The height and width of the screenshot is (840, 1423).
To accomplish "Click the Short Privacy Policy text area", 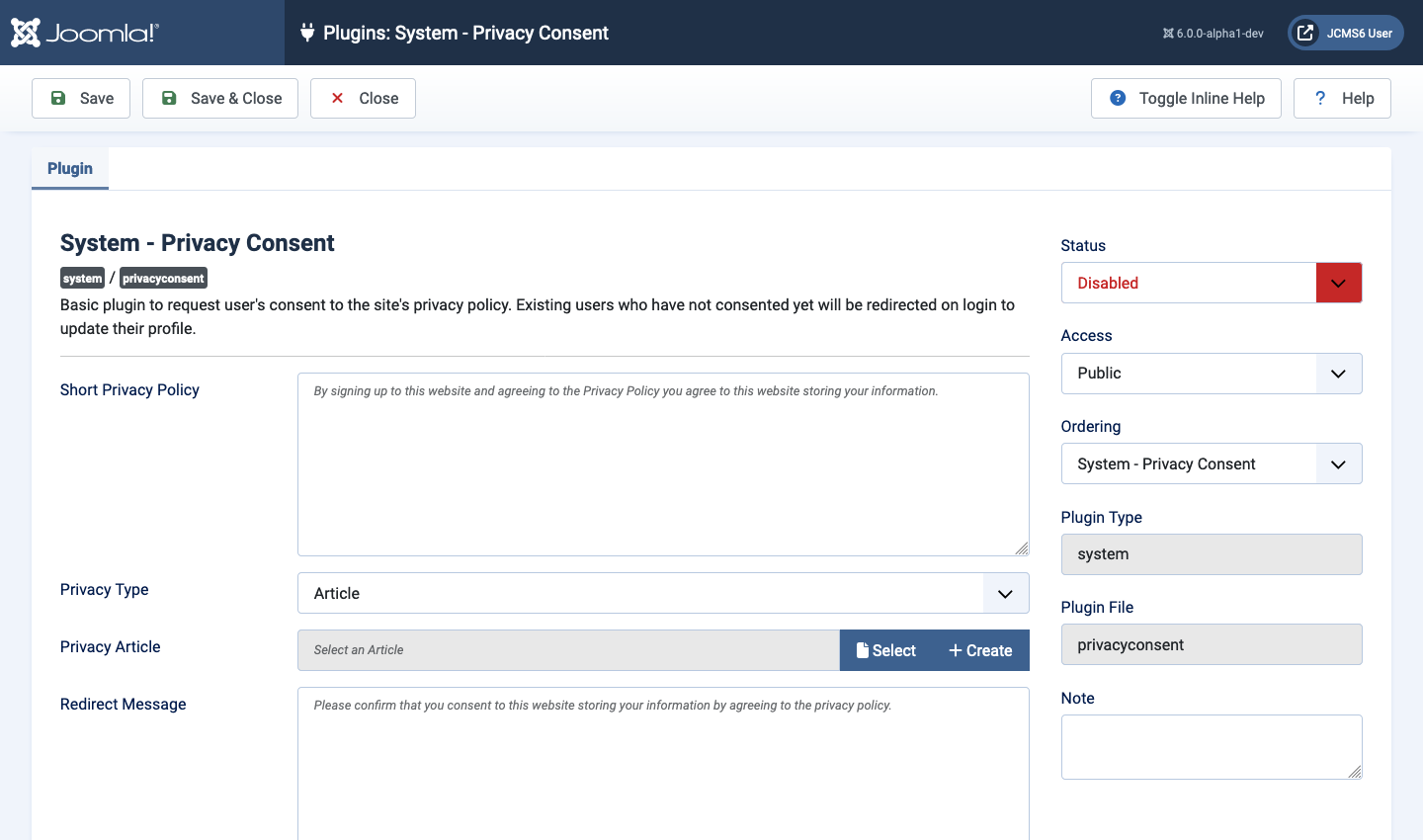I will (662, 464).
